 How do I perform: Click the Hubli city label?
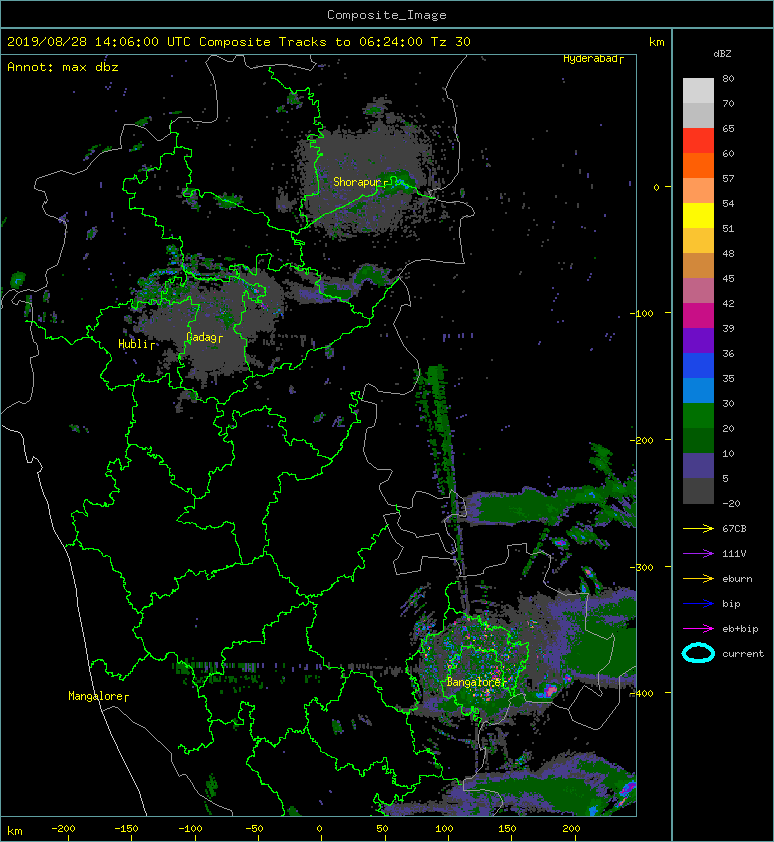coord(136,344)
